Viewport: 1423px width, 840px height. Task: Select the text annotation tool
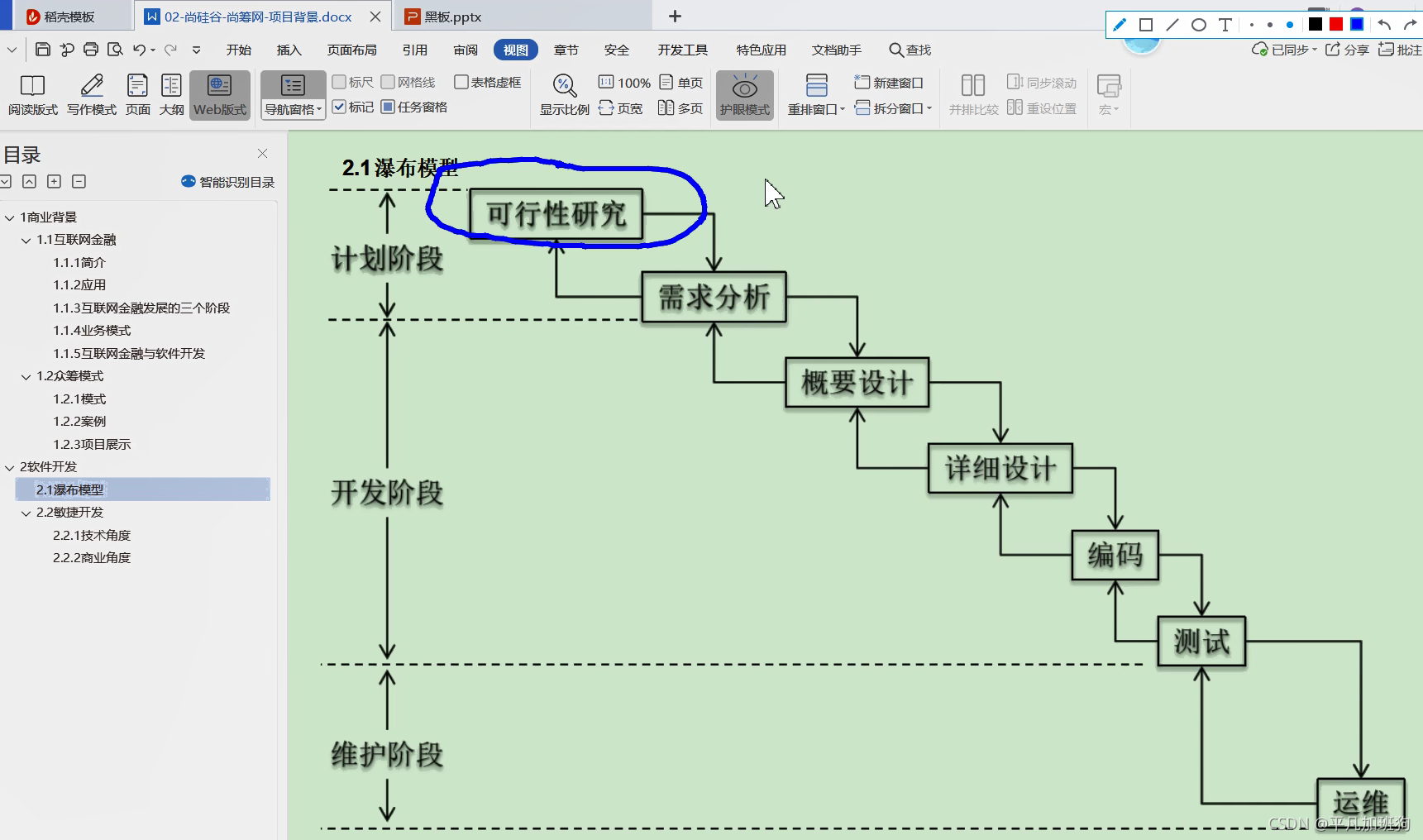pyautogui.click(x=1225, y=25)
